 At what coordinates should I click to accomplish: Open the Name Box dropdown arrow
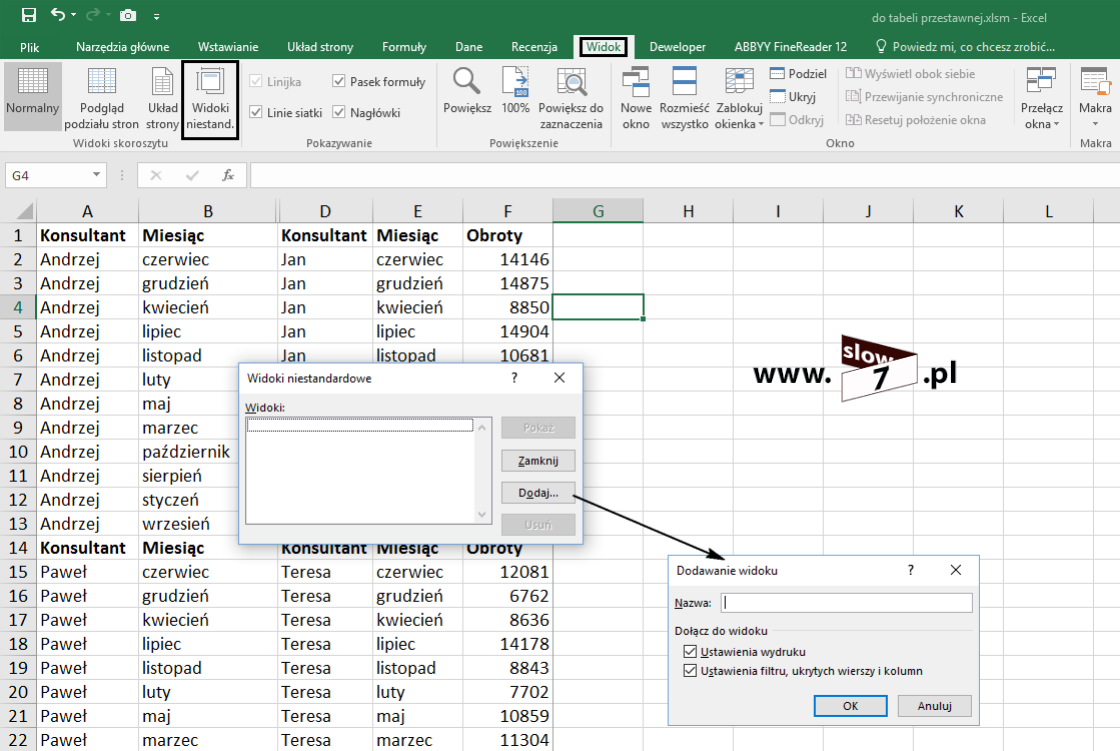[96, 175]
